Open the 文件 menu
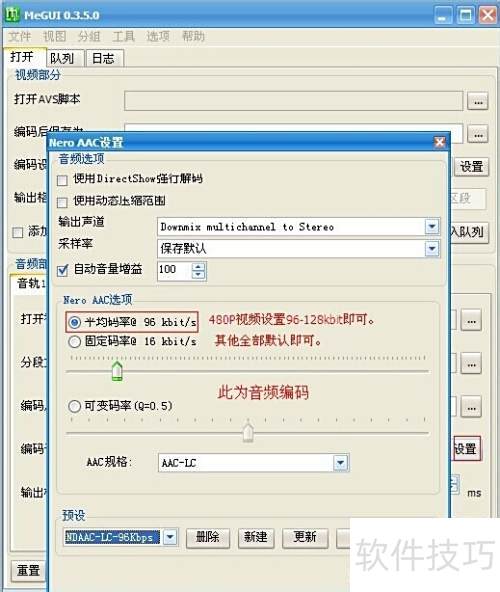Image resolution: width=500 pixels, height=592 pixels. [19, 36]
